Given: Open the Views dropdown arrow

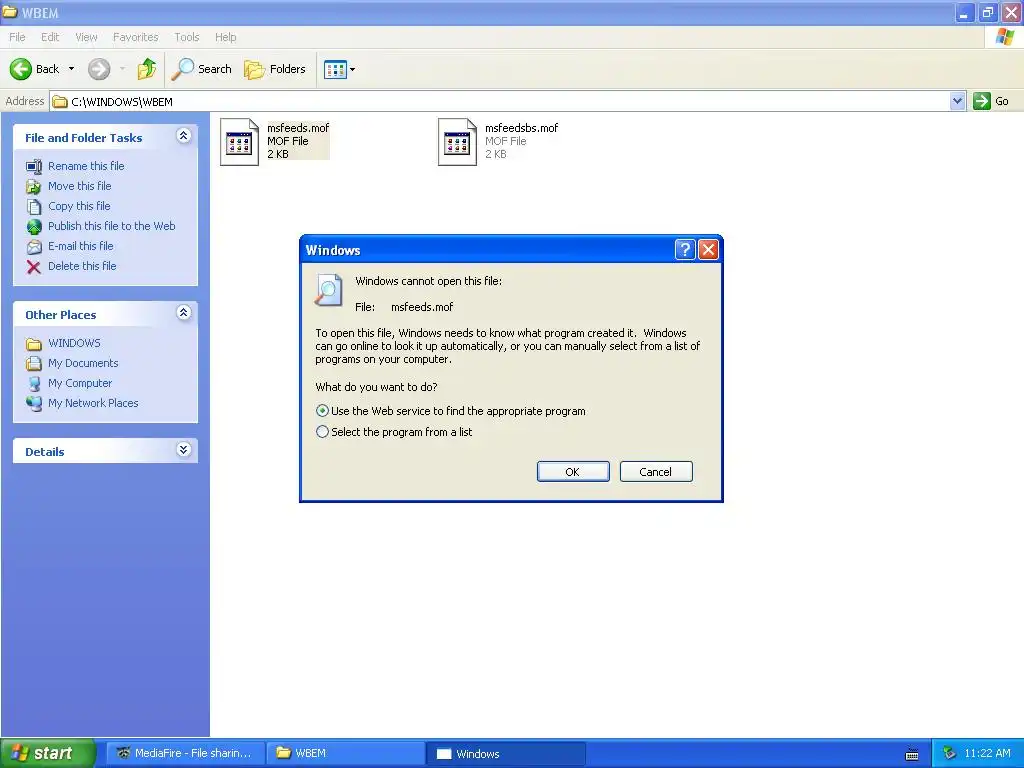Looking at the screenshot, I should pos(353,69).
